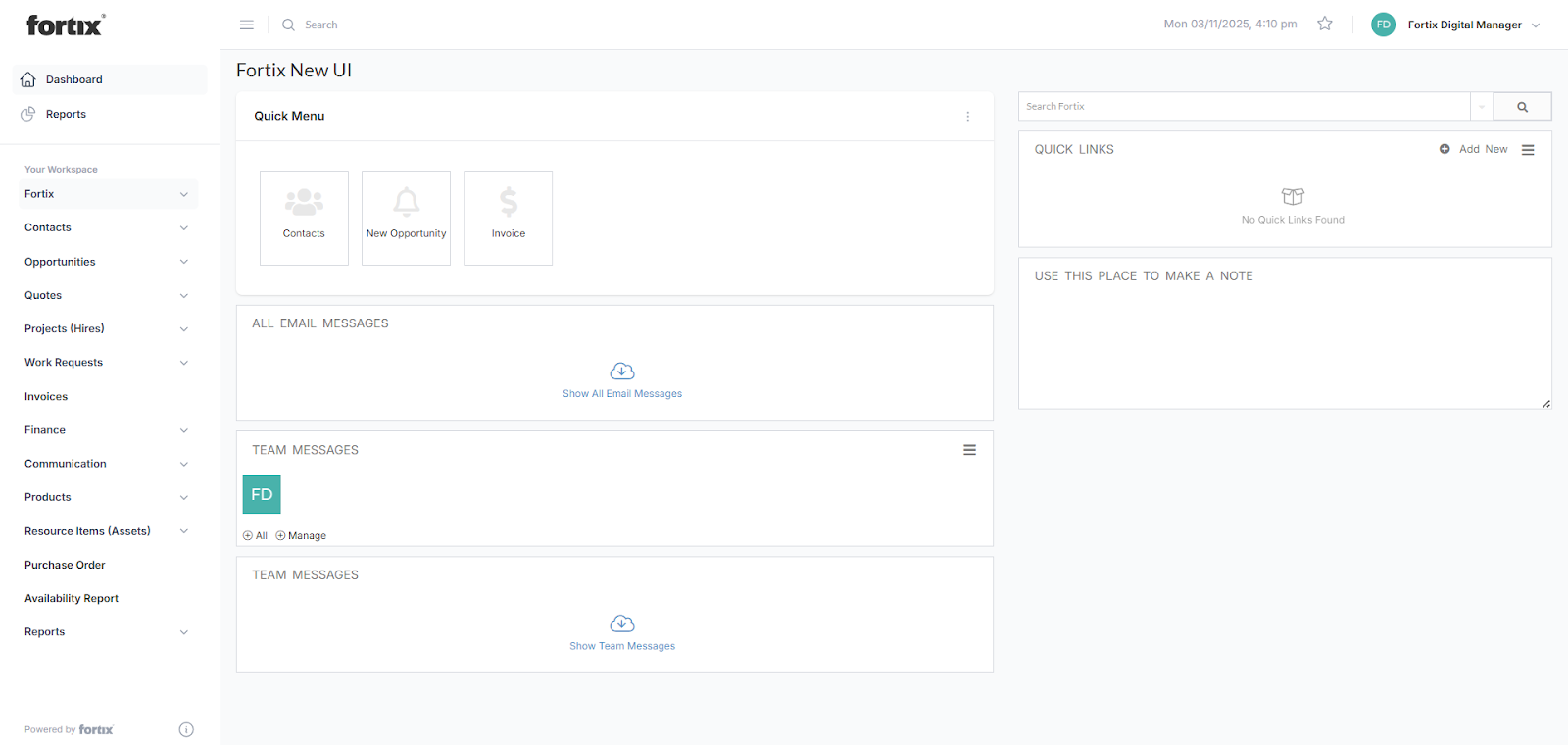Open the Quick Links hamburger menu

pyautogui.click(x=1528, y=150)
